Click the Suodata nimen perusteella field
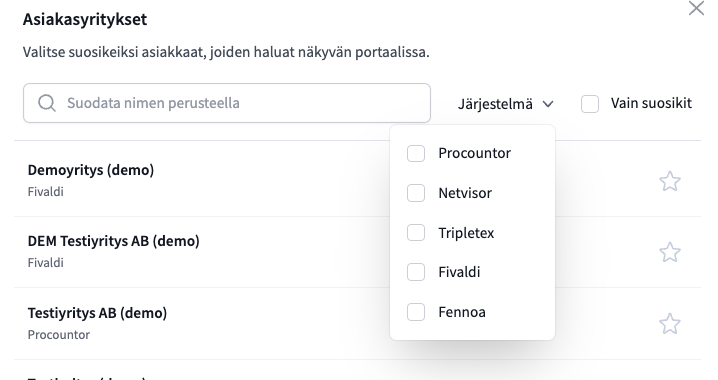This screenshot has height=380, width=718. (x=227, y=103)
